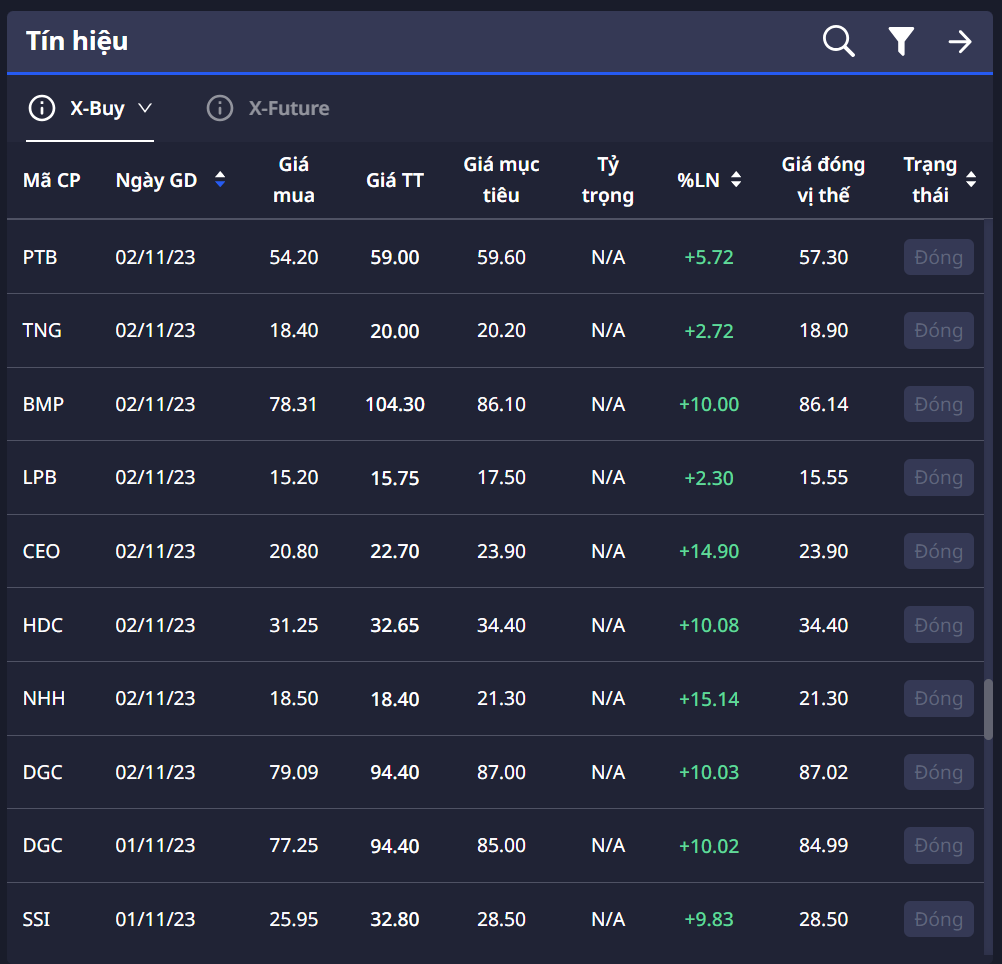1002x964 pixels.
Task: Switch to the X-Future tab
Action: point(288,108)
